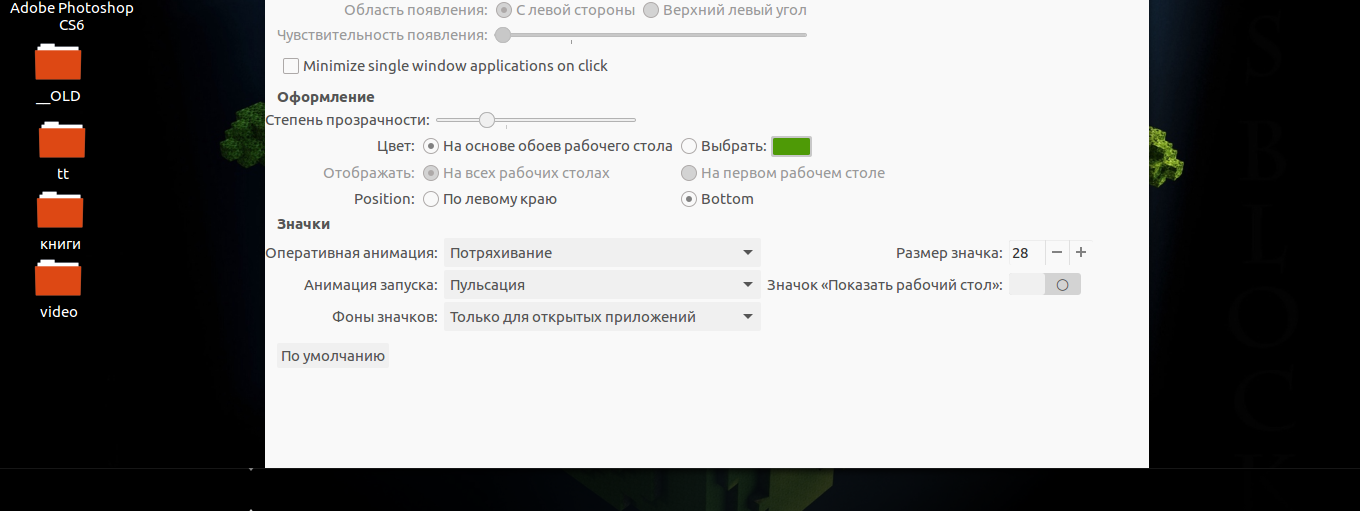Open the green launcher color swatch
Screen dimensions: 1360x511
pyautogui.click(x=791, y=146)
